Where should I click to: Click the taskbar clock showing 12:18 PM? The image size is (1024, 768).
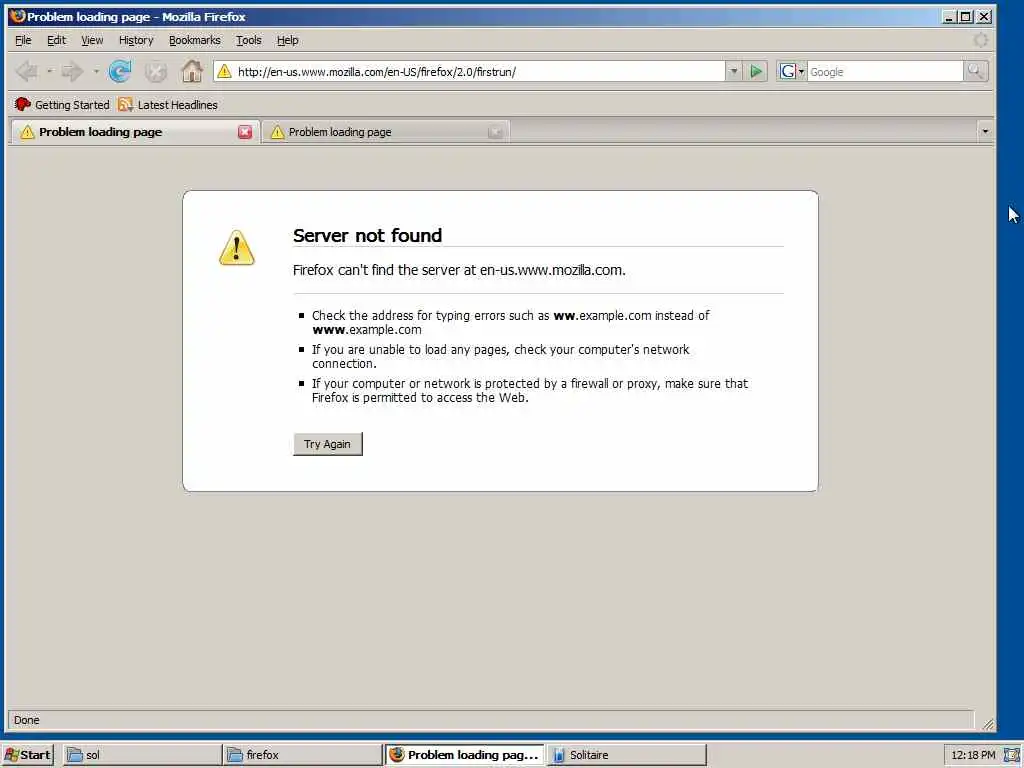(973, 755)
